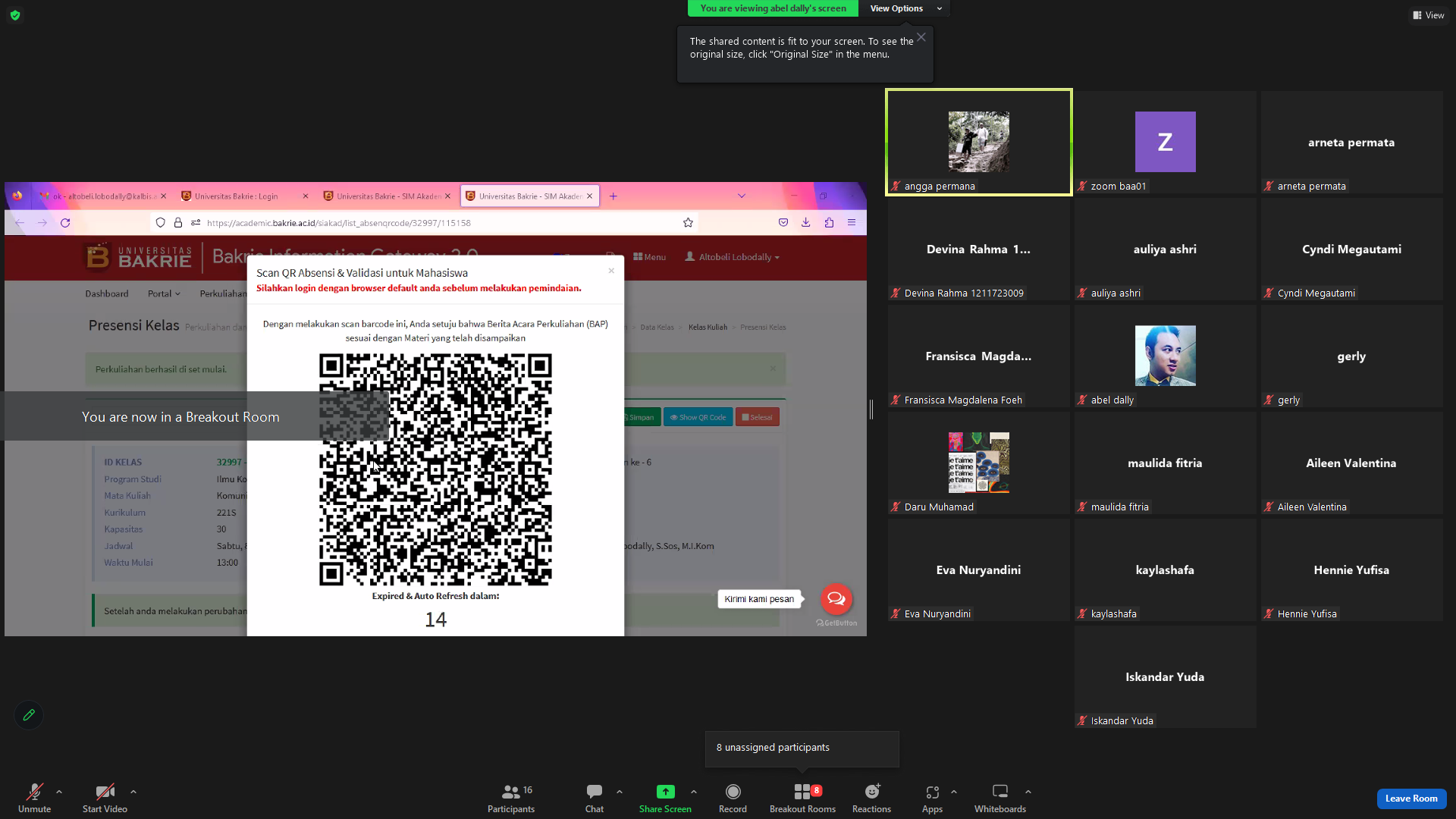Switch to the altobeli.lobodally mail tab
This screenshot has height=819, width=1456.
pos(102,196)
